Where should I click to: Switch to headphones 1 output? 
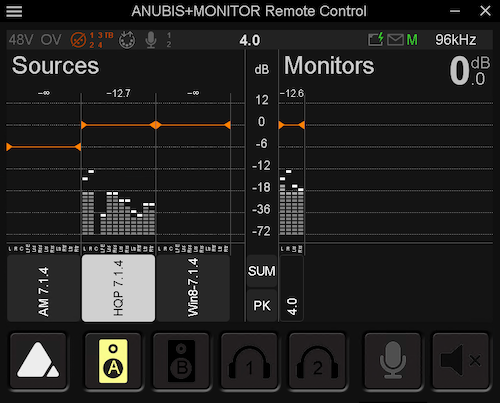tap(249, 360)
